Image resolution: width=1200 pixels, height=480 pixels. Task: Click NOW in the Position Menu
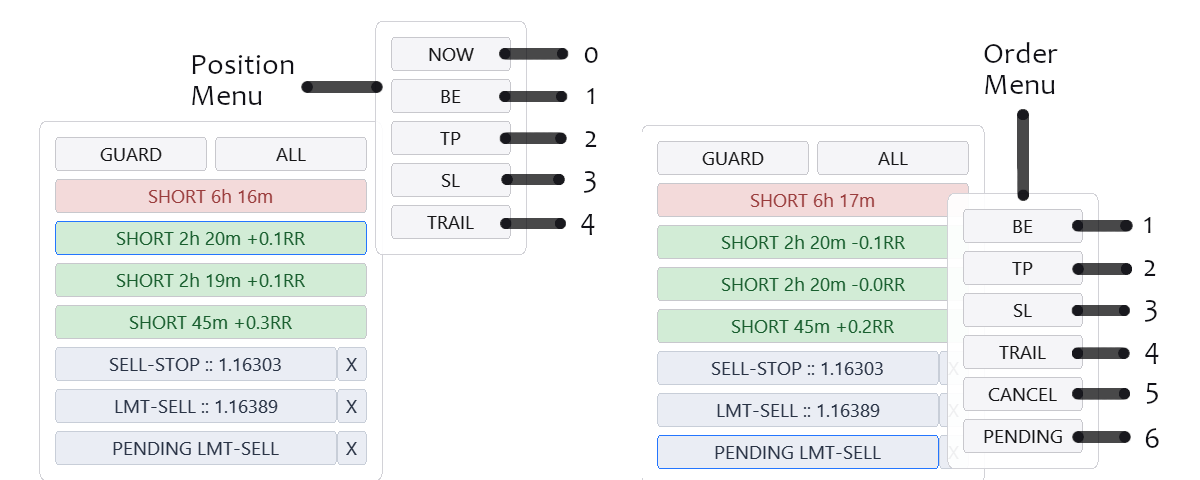coord(451,54)
